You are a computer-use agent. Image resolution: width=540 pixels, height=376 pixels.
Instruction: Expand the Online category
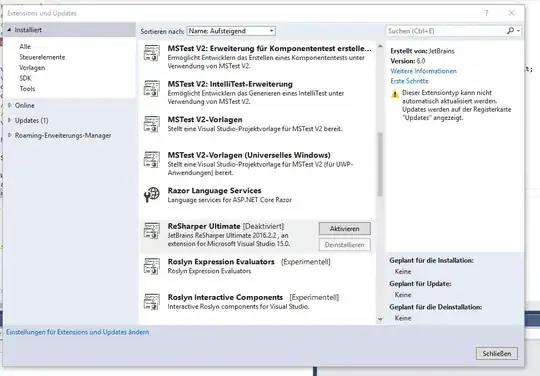tap(10, 105)
